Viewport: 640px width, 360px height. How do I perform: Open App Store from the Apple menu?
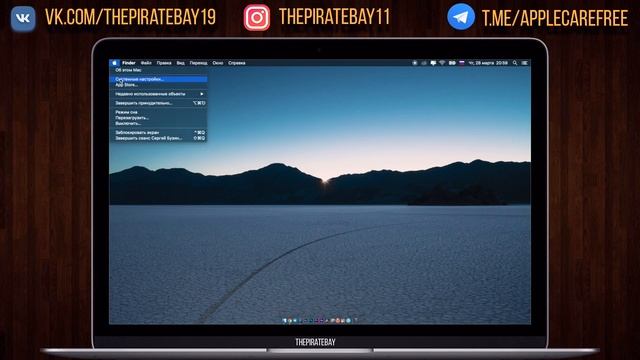click(158, 85)
